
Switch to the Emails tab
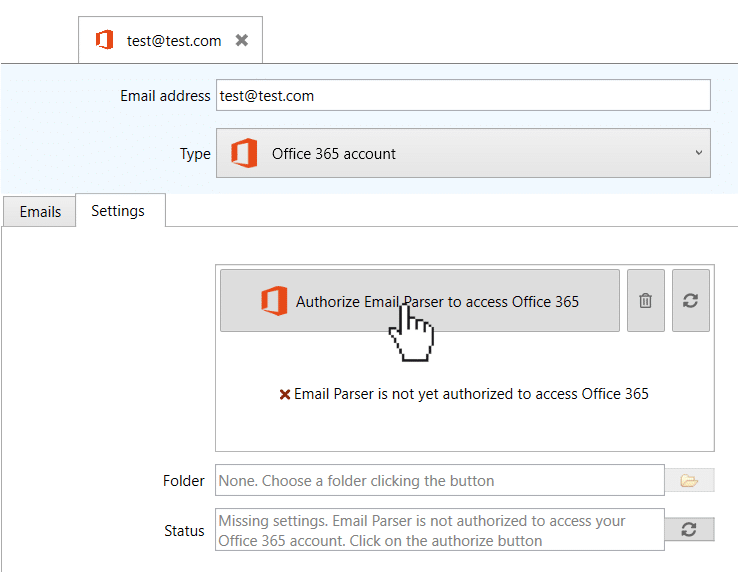click(40, 212)
